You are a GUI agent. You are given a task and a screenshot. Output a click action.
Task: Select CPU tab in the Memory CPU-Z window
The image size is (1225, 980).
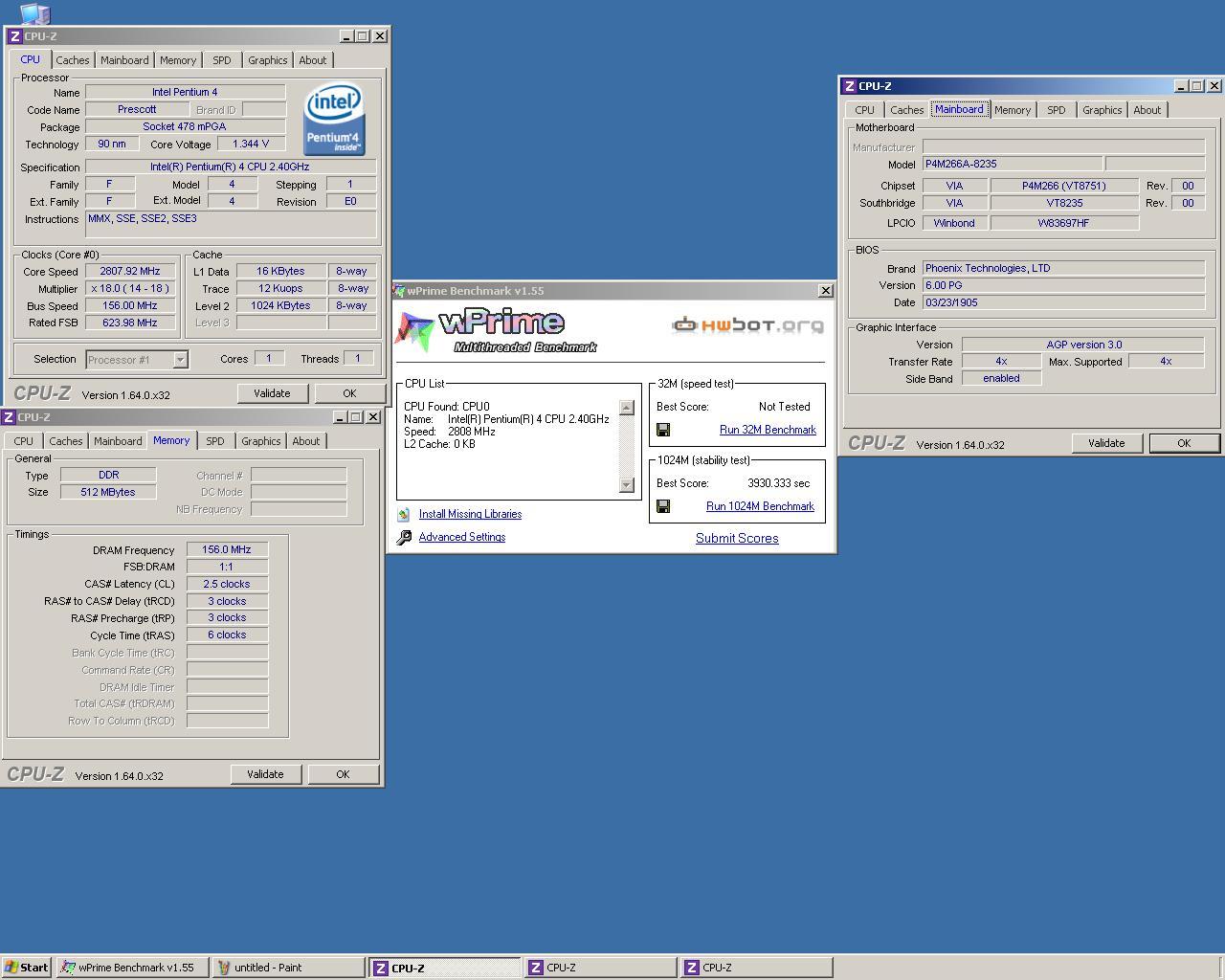(x=23, y=441)
